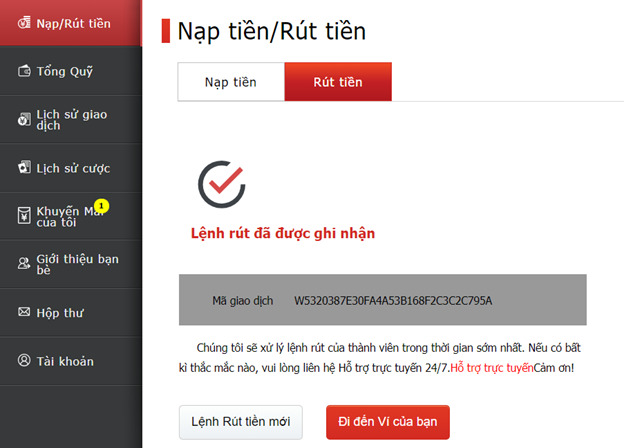Image resolution: width=624 pixels, height=448 pixels.
Task: Click the Tổng Quỹ wallet icon
Action: coord(24,71)
